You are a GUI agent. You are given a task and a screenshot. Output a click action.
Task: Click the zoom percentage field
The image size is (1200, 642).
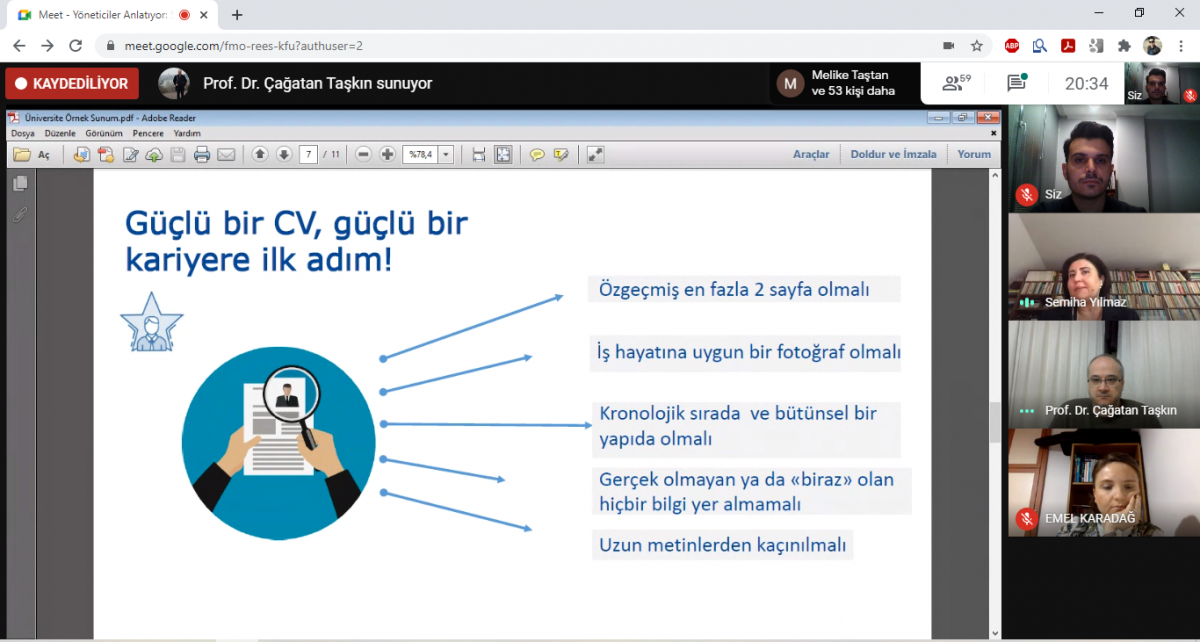tap(420, 154)
